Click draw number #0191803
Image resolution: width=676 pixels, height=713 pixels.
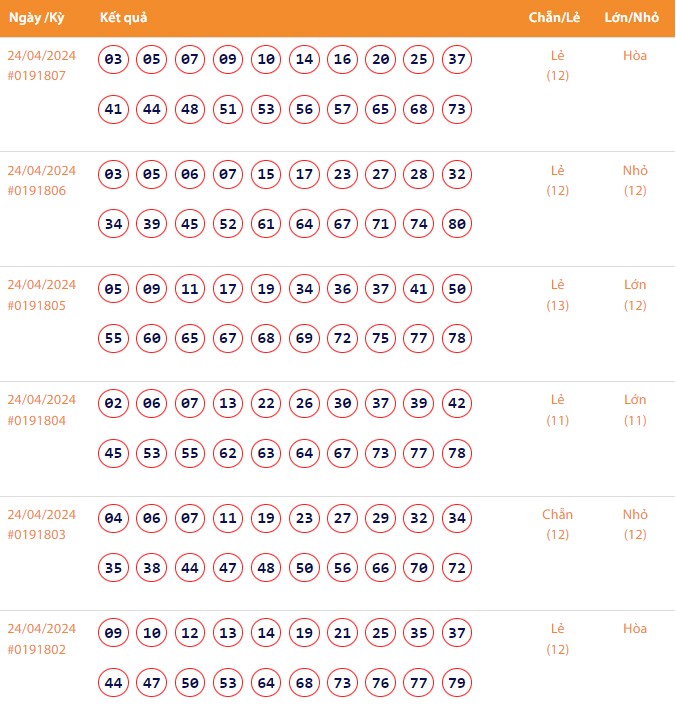pyautogui.click(x=37, y=534)
